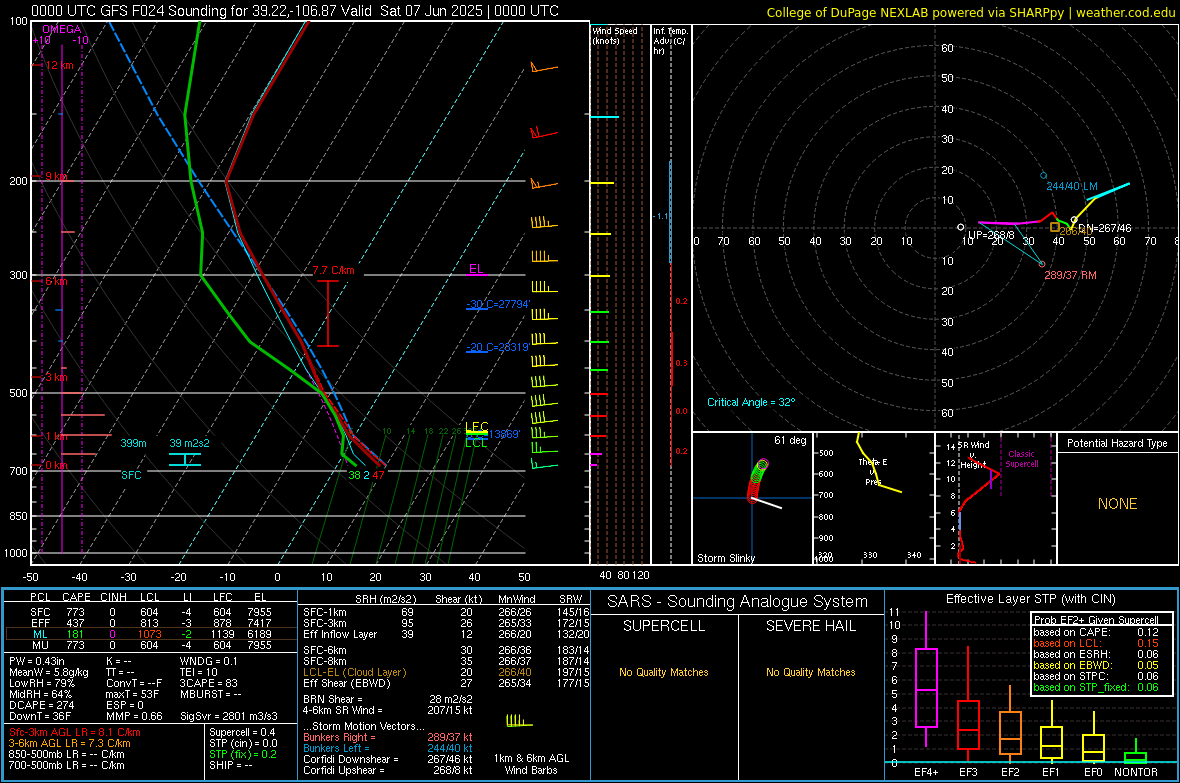Click the 289/37 RM hodograph label

[x=1070, y=276]
